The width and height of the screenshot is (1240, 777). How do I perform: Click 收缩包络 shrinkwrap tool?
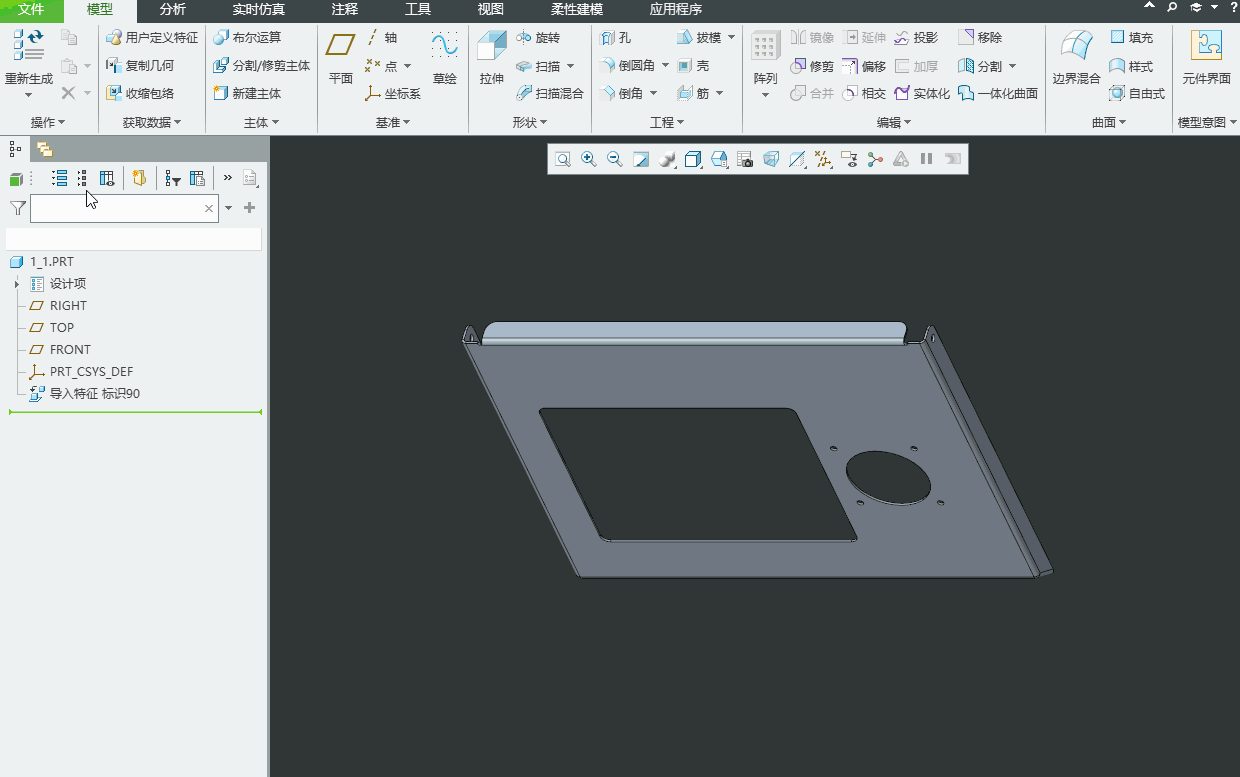140,94
